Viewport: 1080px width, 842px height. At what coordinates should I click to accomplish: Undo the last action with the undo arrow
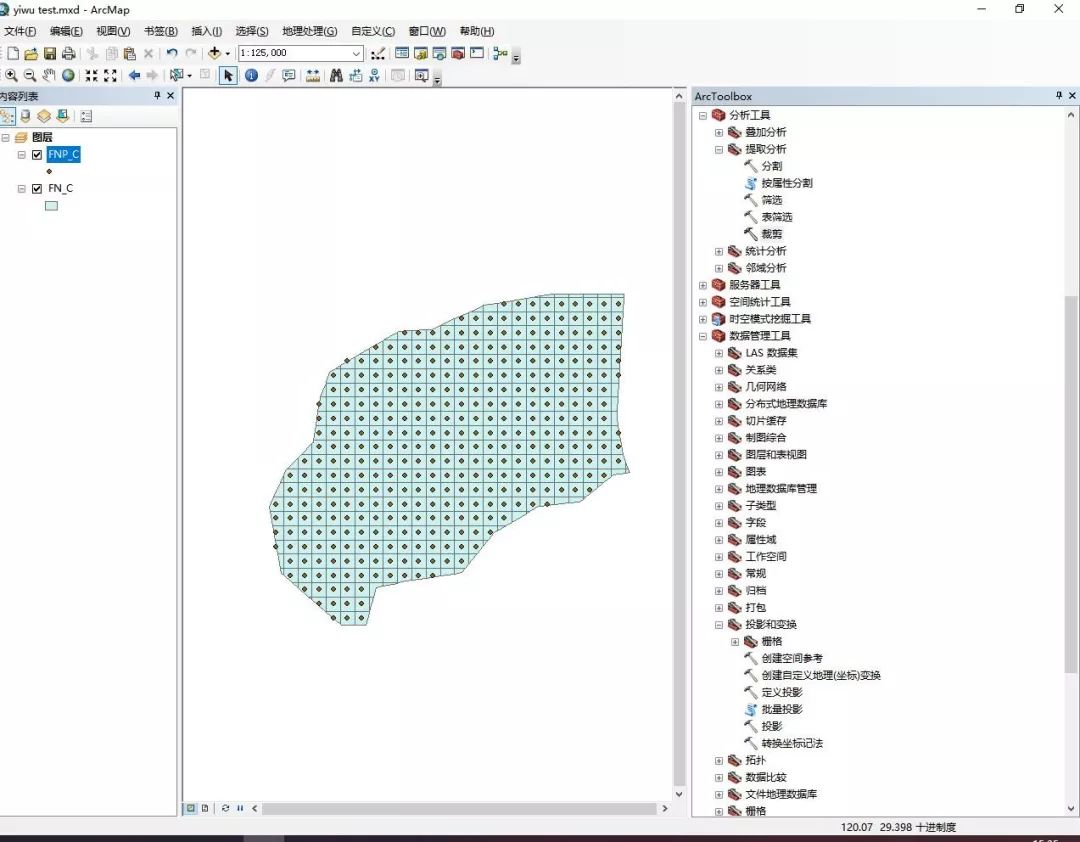pos(172,53)
